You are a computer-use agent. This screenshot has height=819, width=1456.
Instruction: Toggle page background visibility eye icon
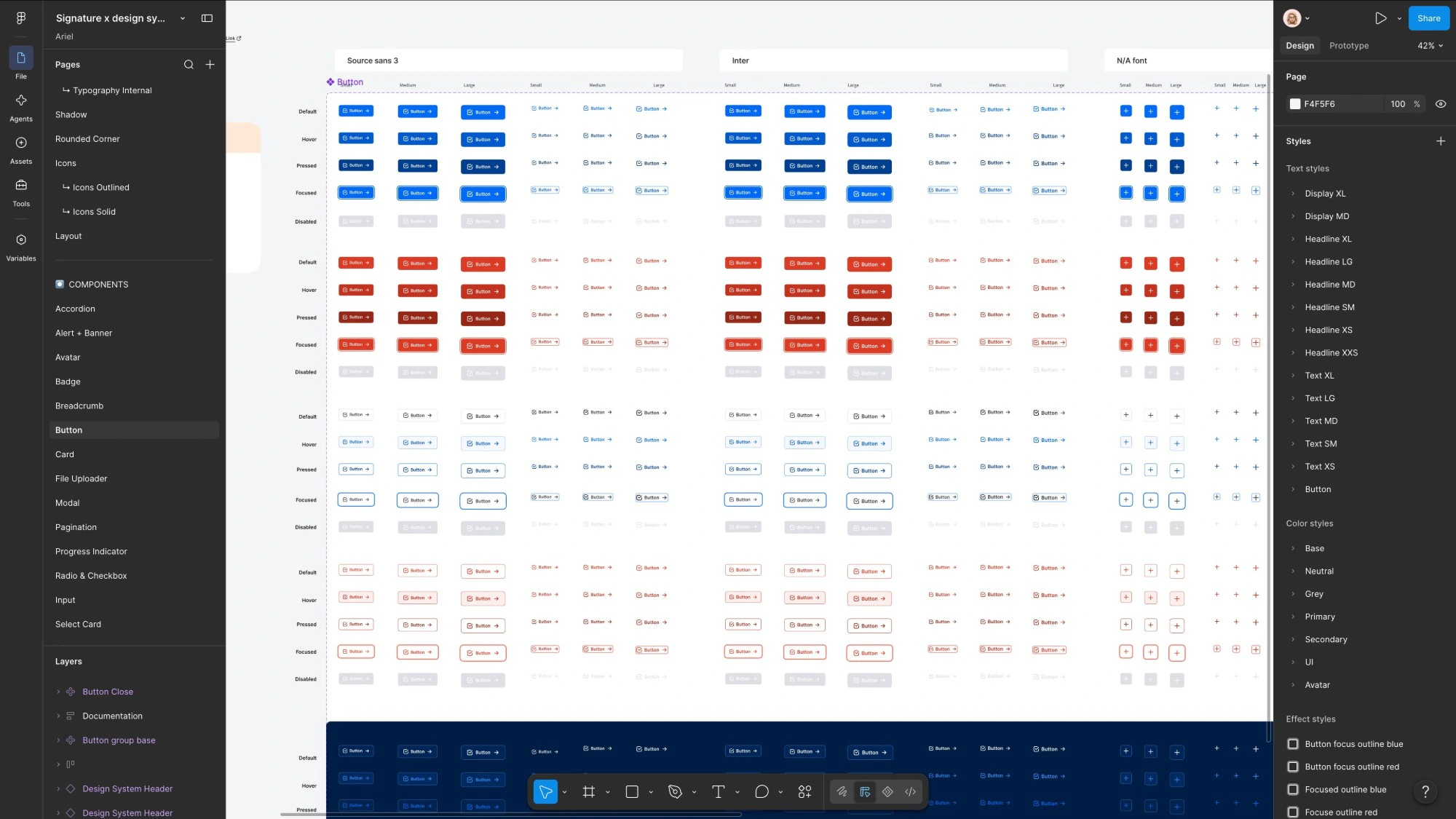pyautogui.click(x=1440, y=104)
